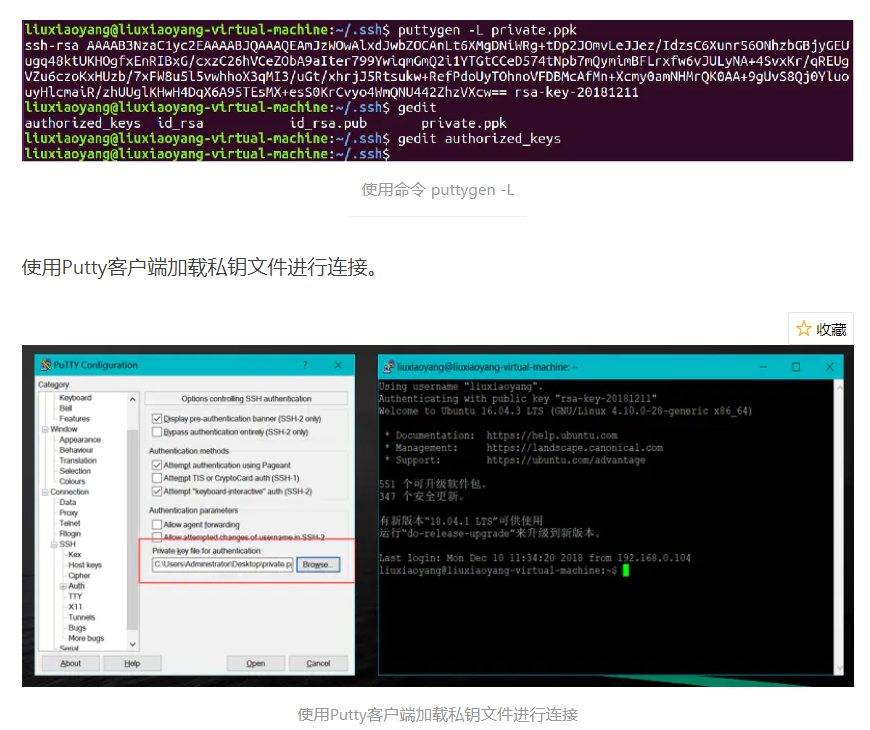870x730 pixels.
Task: Select Proxy in the category tree
Action: [69, 513]
